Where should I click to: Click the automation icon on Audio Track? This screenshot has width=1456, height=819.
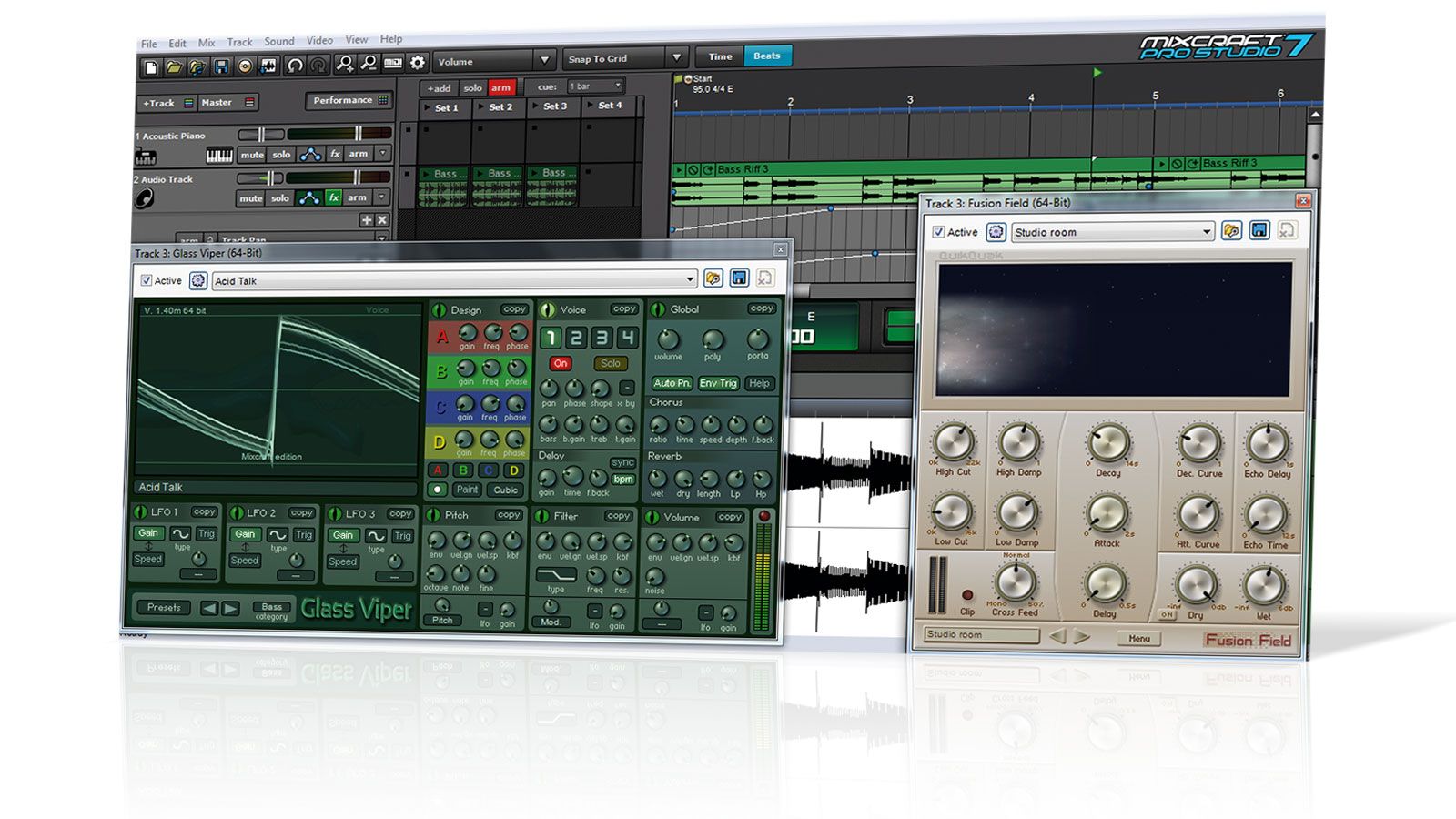click(309, 197)
